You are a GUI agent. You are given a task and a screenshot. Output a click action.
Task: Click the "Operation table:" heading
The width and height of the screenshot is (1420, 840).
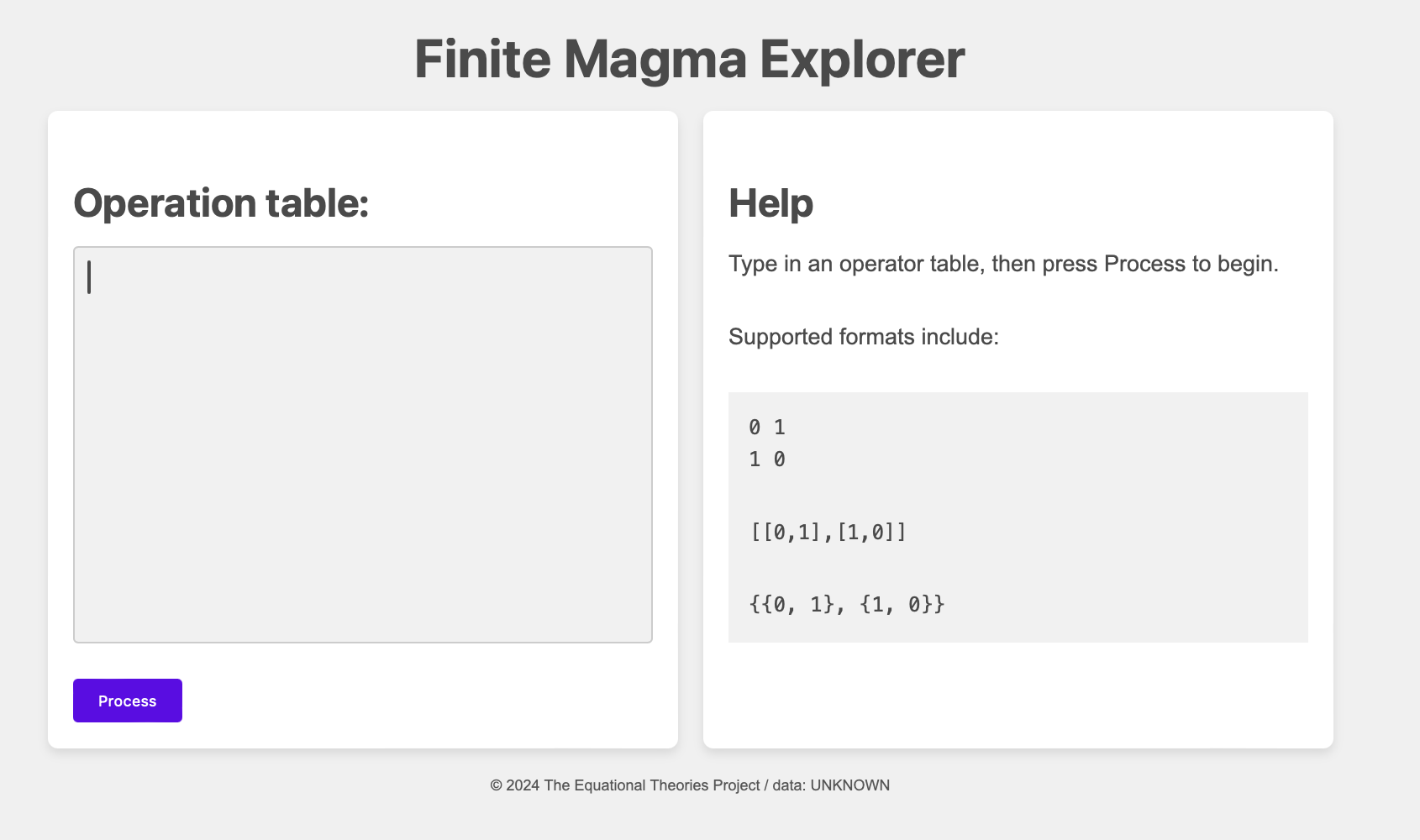tap(221, 203)
